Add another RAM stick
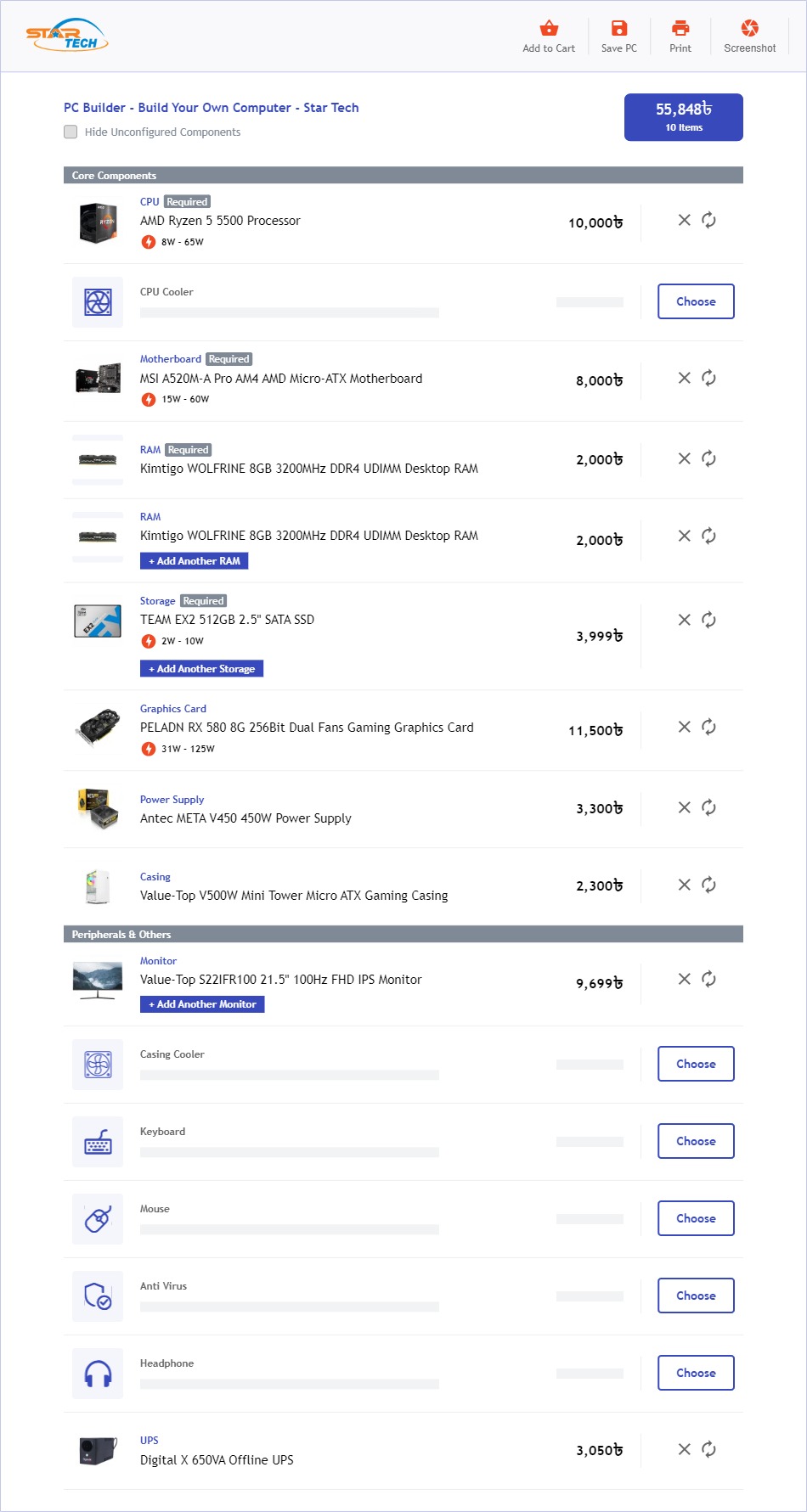 pos(194,561)
